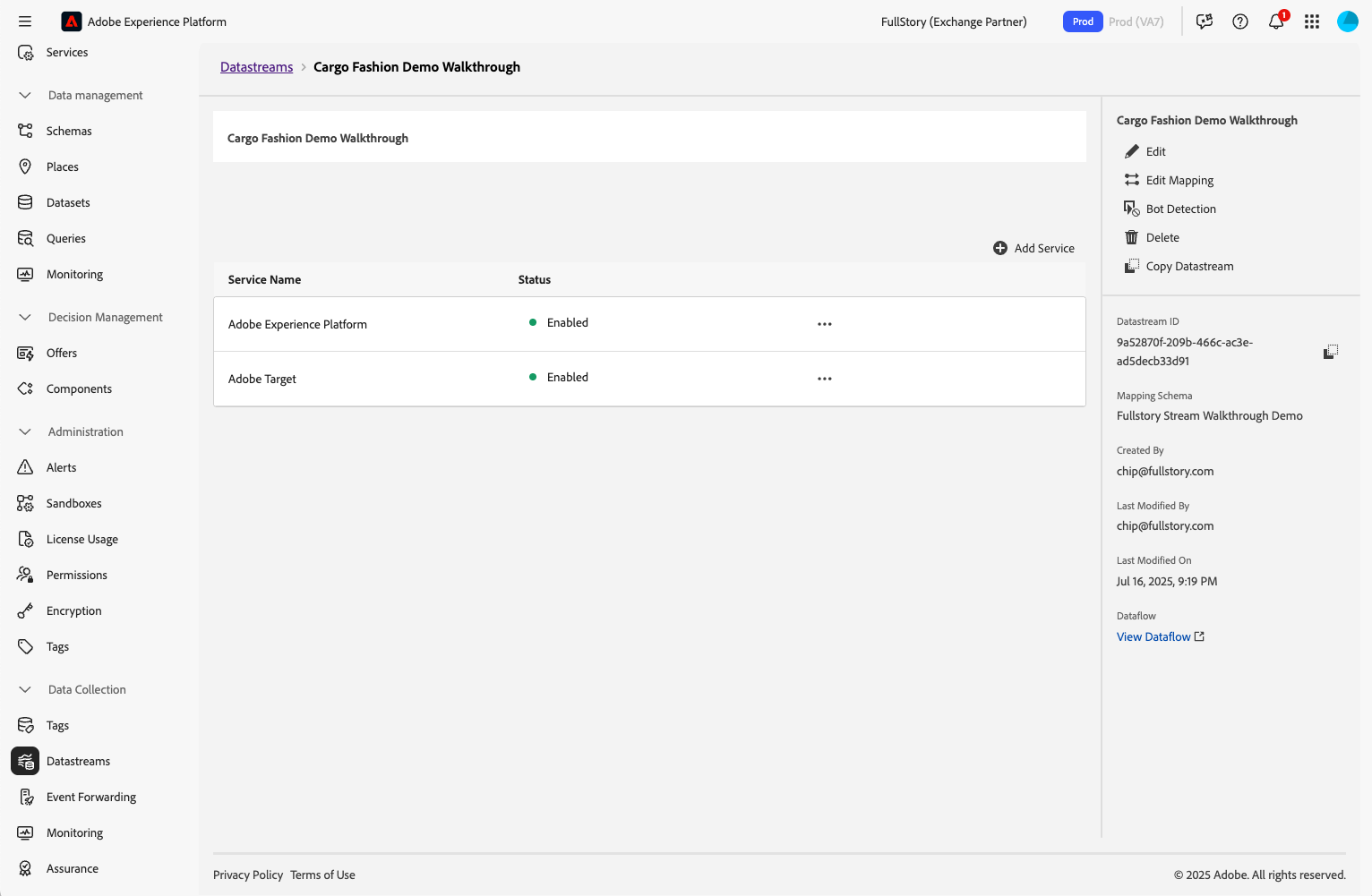Open the feedback chat icon in header
The height and width of the screenshot is (896, 1372).
pyautogui.click(x=1205, y=21)
